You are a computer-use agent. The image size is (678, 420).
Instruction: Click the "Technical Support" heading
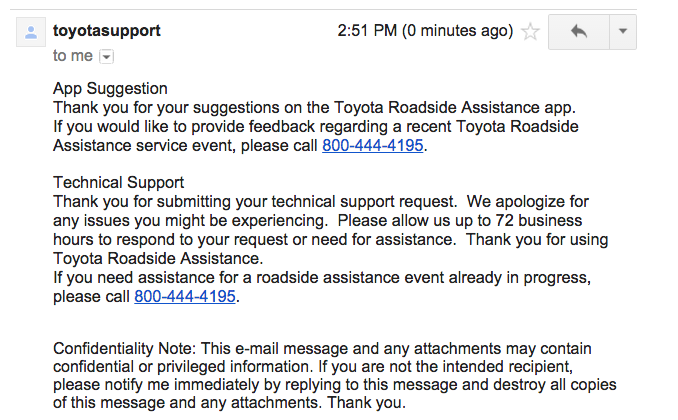coord(118,182)
